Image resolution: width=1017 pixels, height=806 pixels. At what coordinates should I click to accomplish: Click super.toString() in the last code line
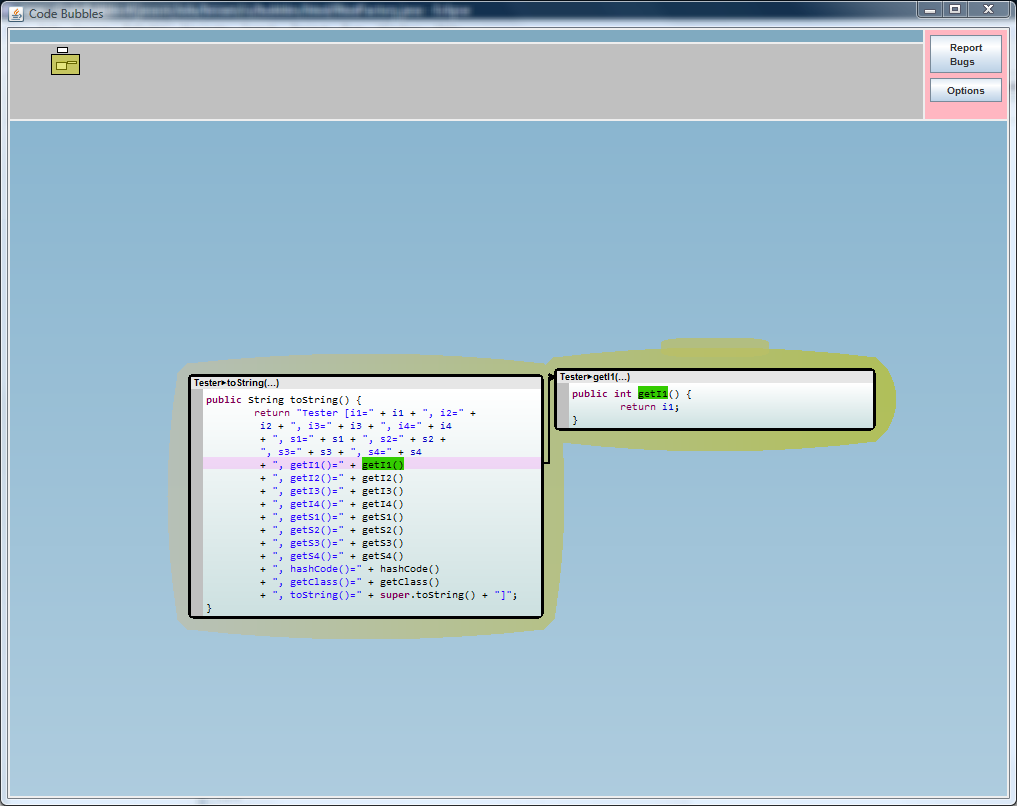pos(427,595)
